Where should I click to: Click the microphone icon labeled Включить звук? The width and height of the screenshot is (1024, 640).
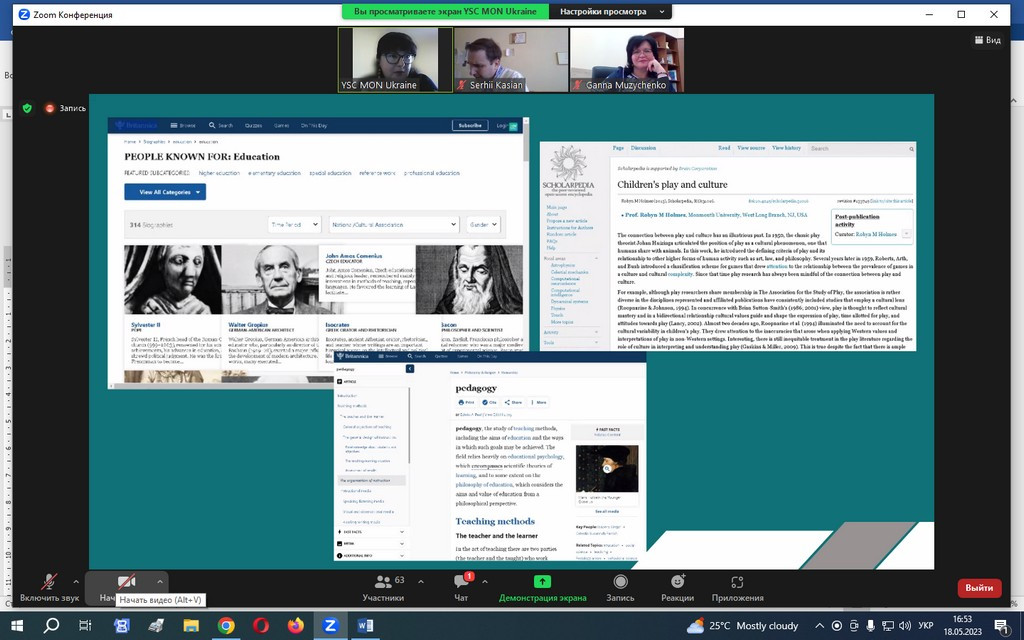click(48, 581)
